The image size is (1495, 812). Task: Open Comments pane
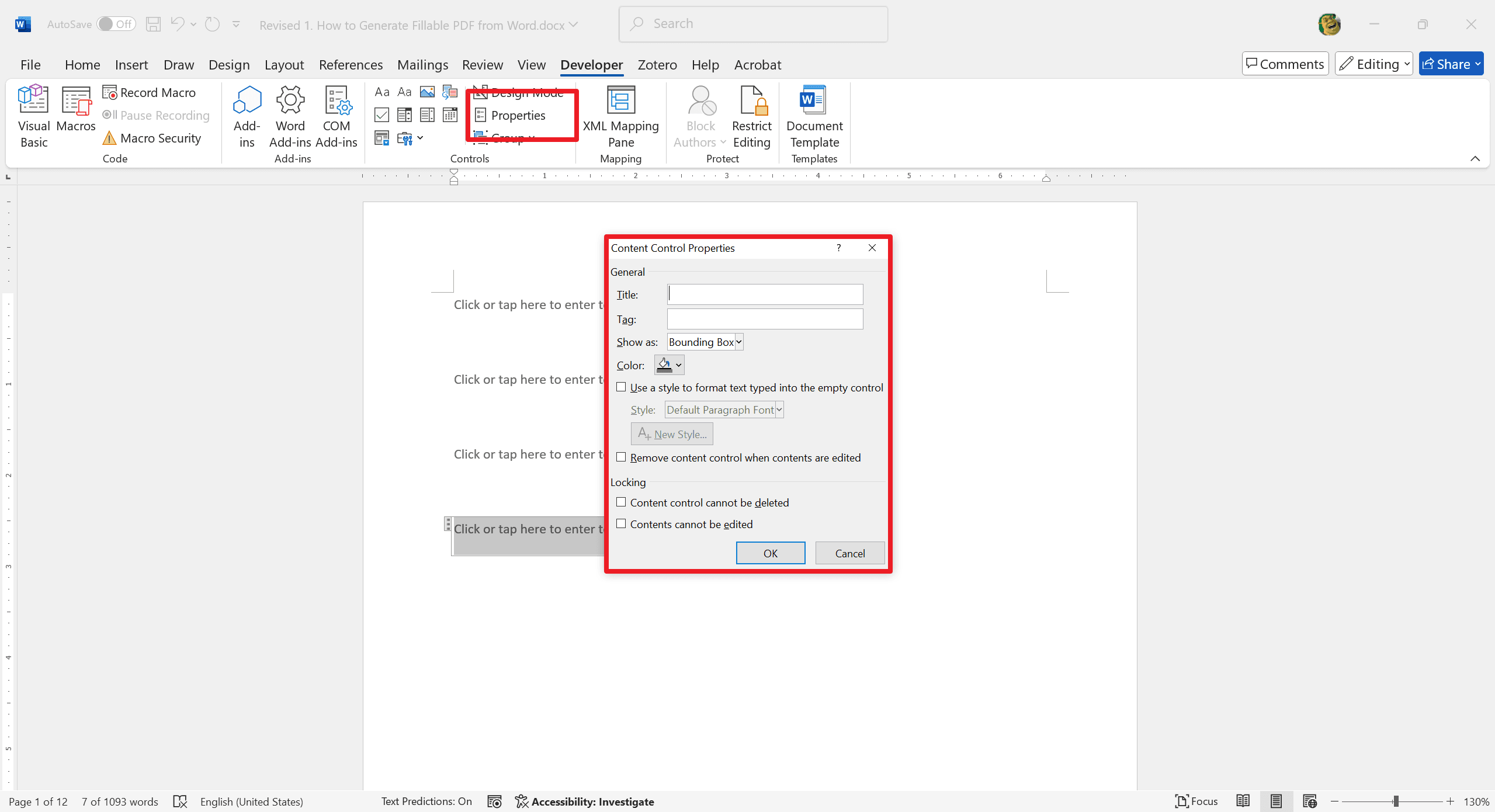pos(1285,64)
